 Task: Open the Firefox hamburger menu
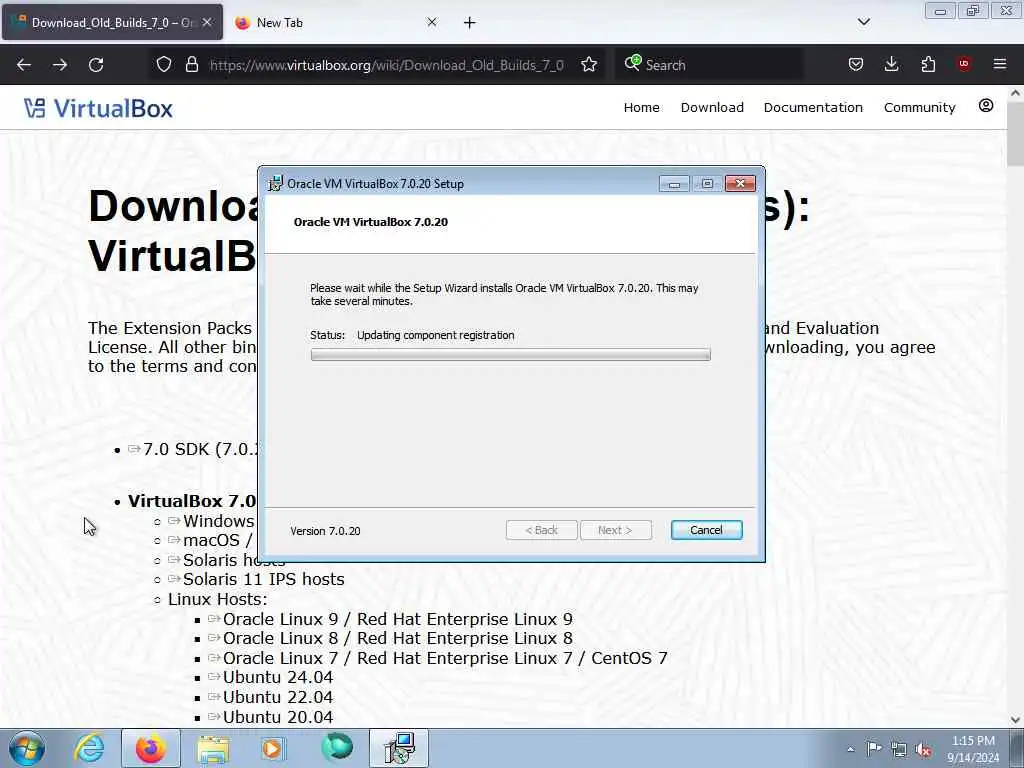(x=1000, y=64)
